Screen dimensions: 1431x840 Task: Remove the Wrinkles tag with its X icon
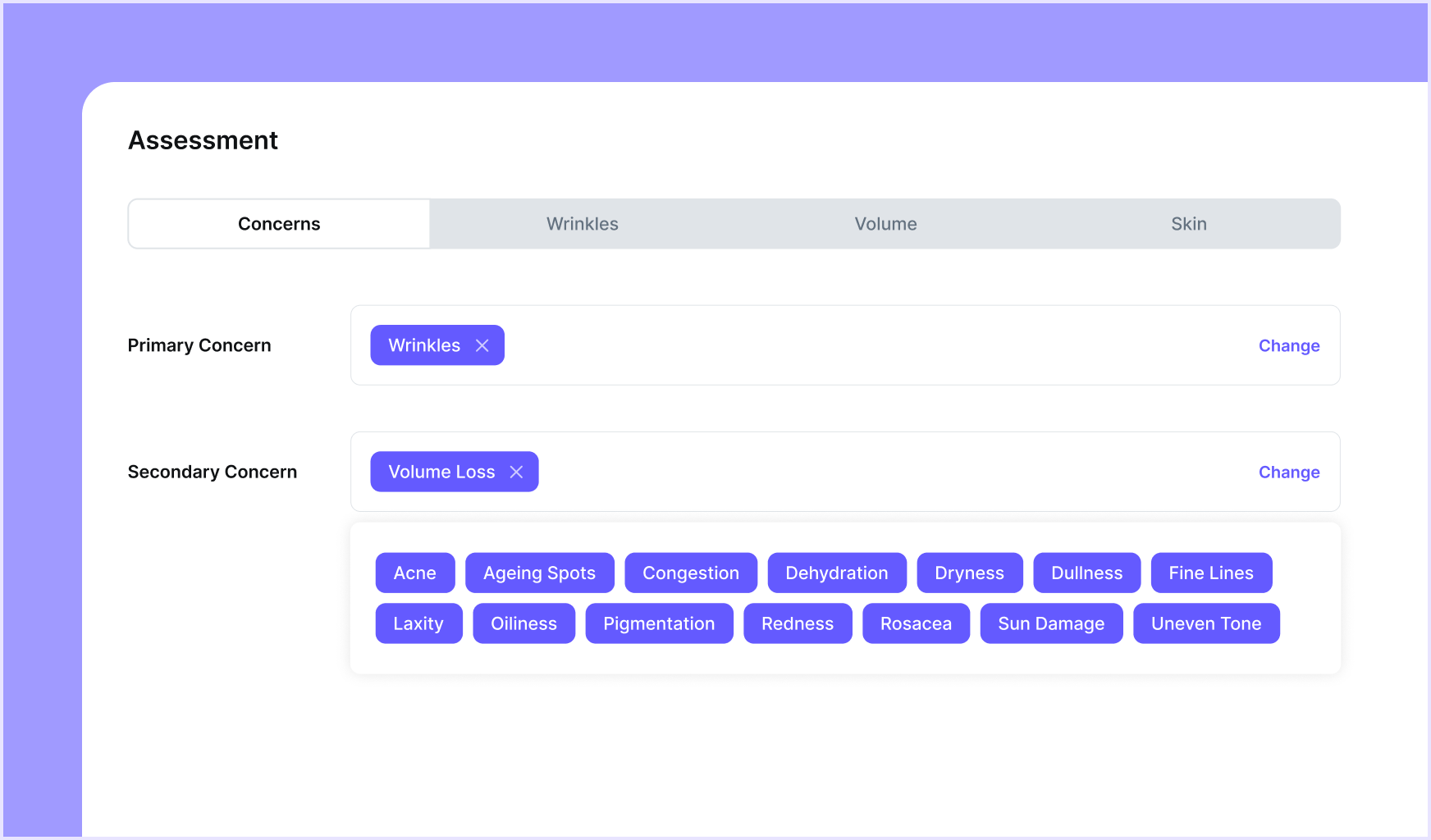point(482,345)
